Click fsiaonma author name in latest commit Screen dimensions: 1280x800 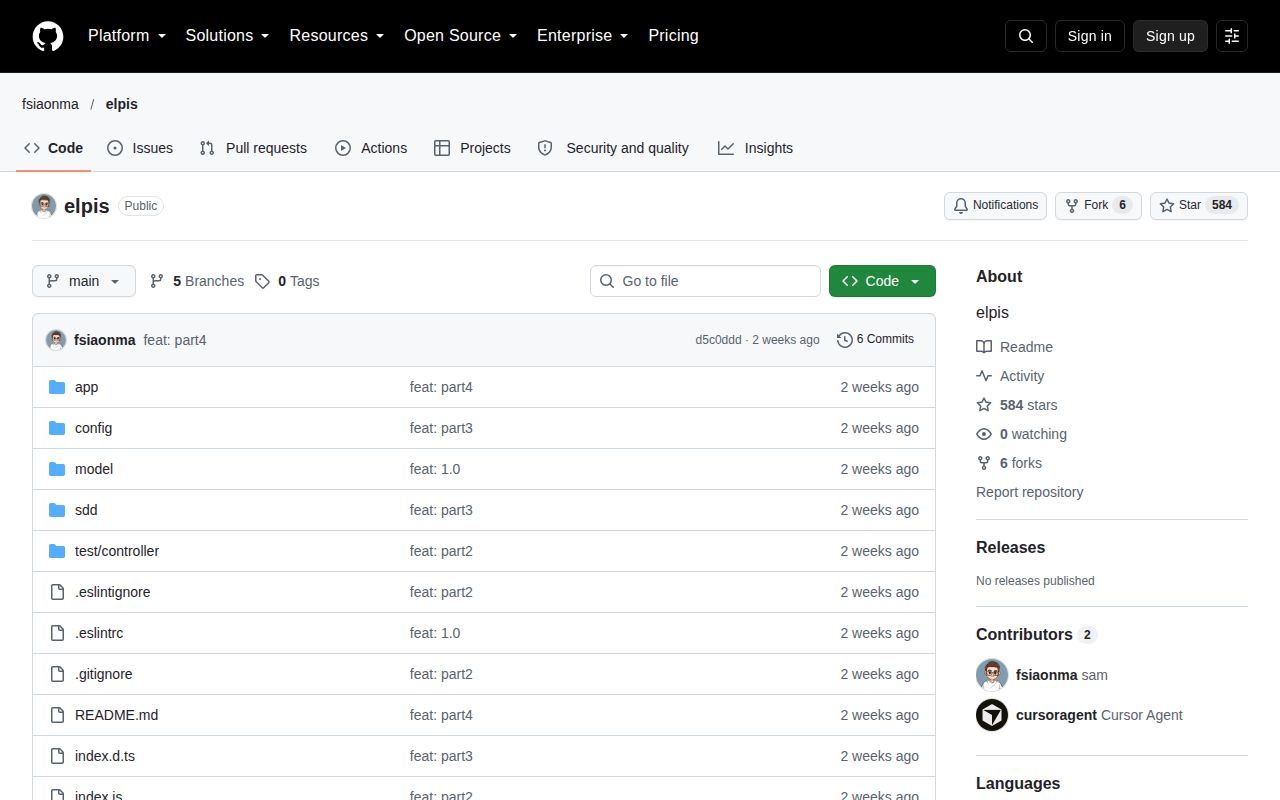click(x=104, y=340)
